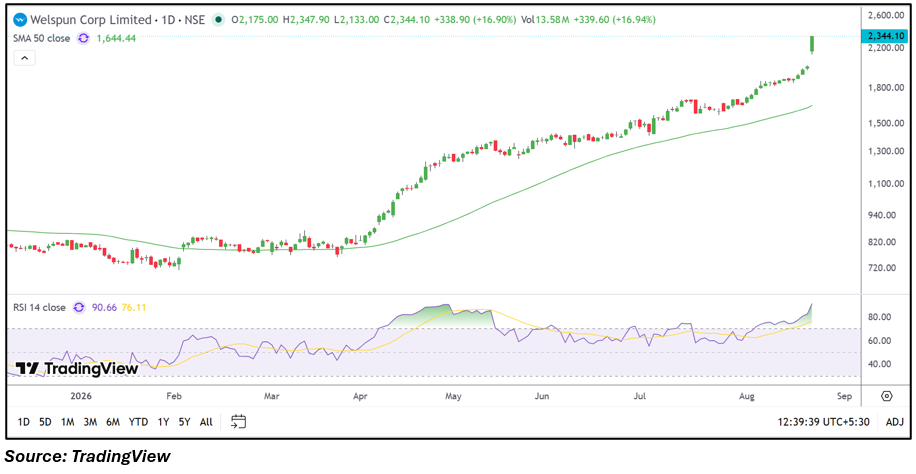The image size is (916, 474).
Task: Select the 1M time range
Action: (x=67, y=421)
